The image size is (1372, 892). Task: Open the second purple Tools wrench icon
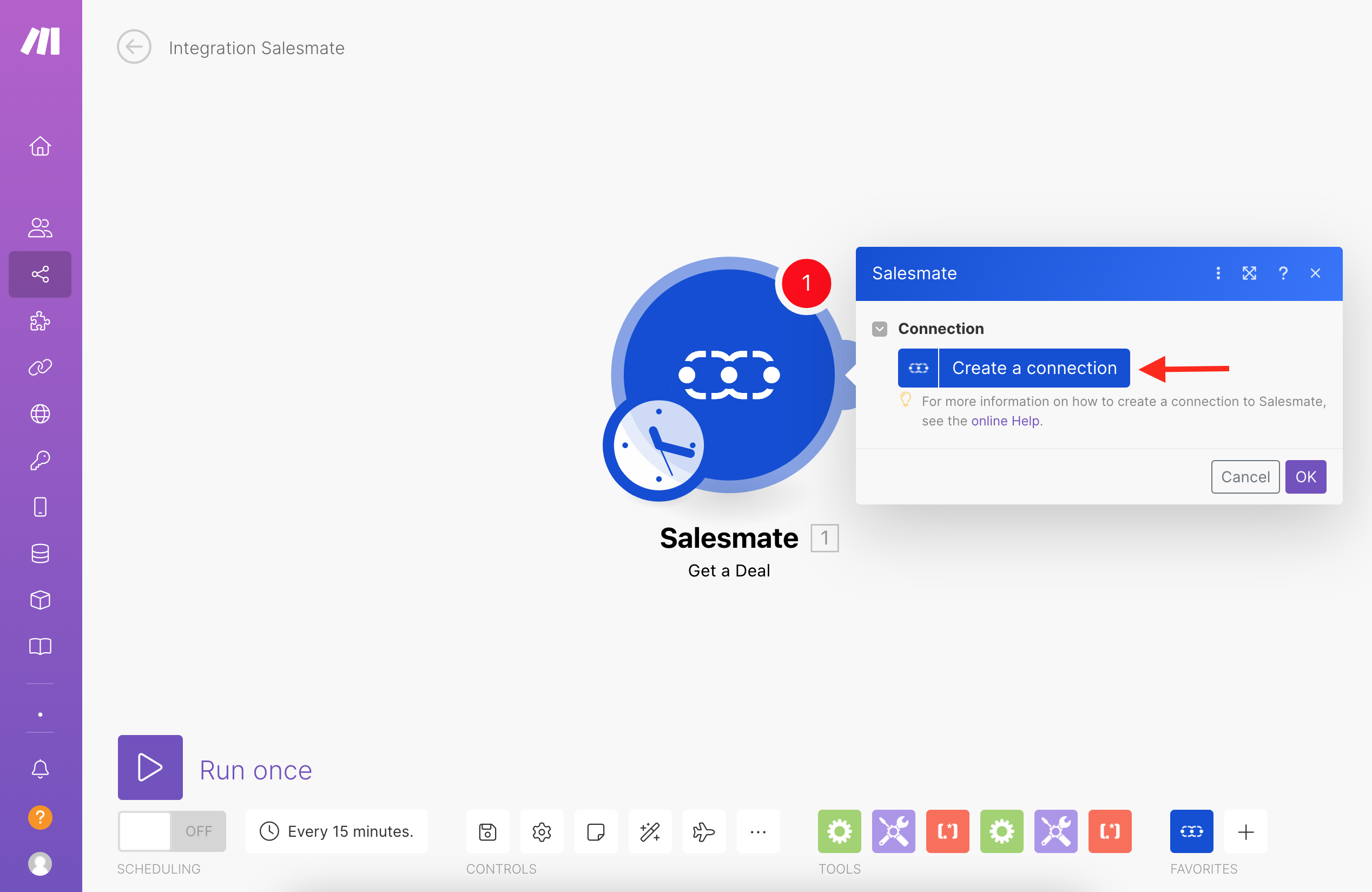(x=1056, y=831)
